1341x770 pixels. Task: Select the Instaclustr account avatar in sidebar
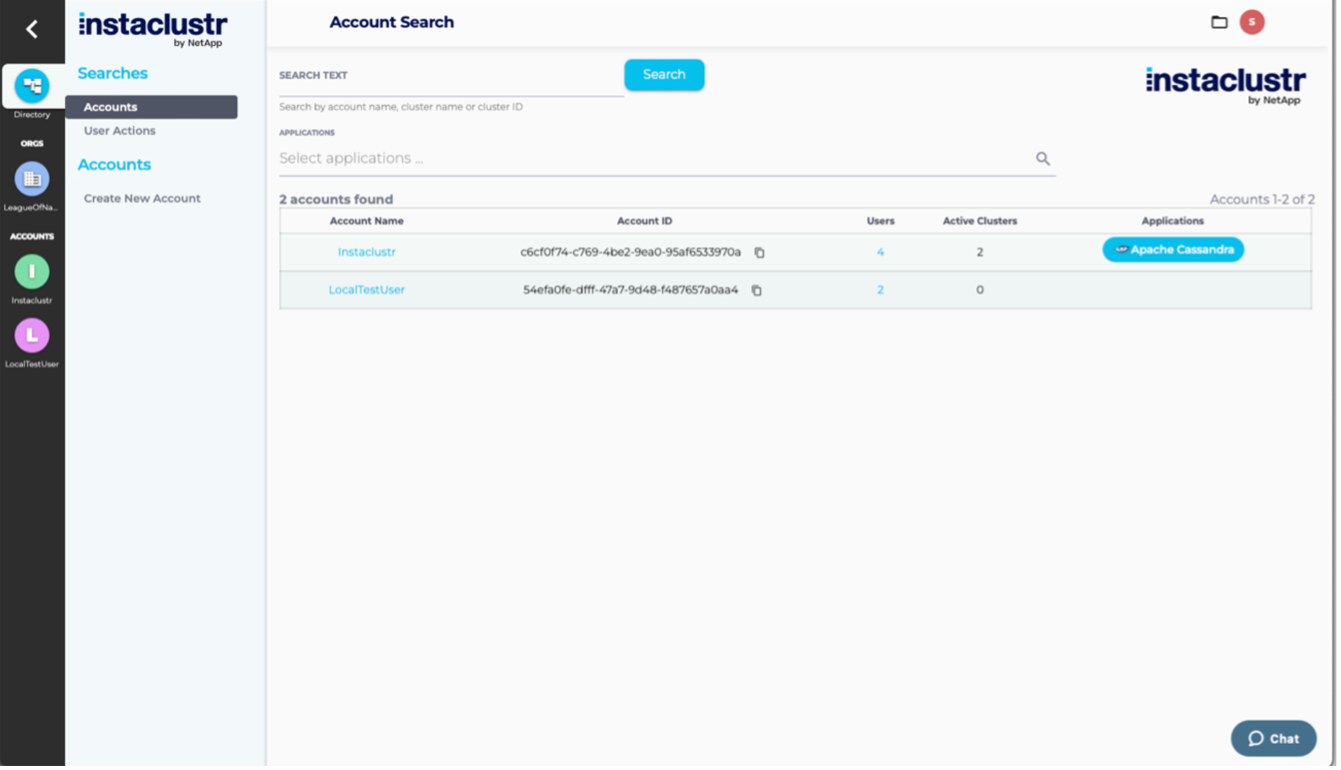32,271
